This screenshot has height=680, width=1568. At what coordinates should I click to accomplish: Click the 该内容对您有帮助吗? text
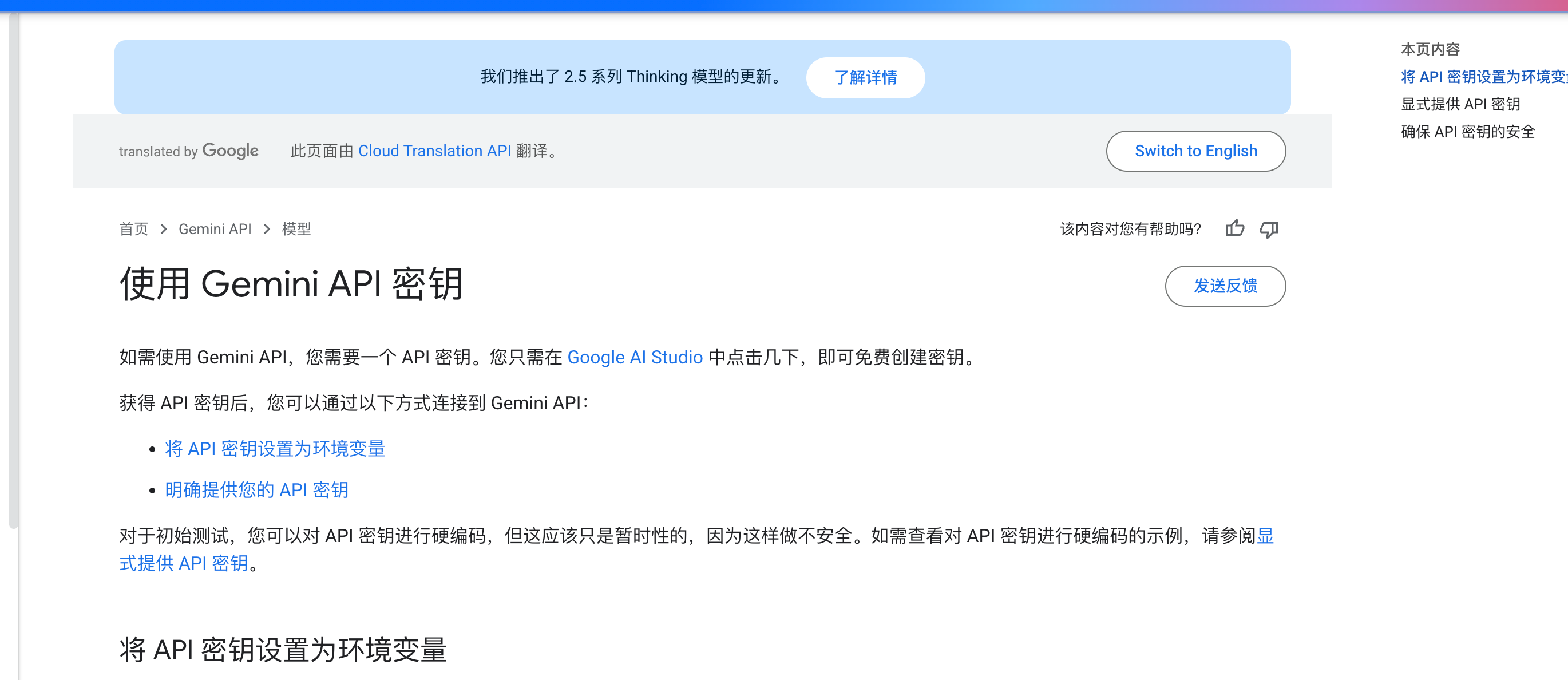coord(1130,229)
